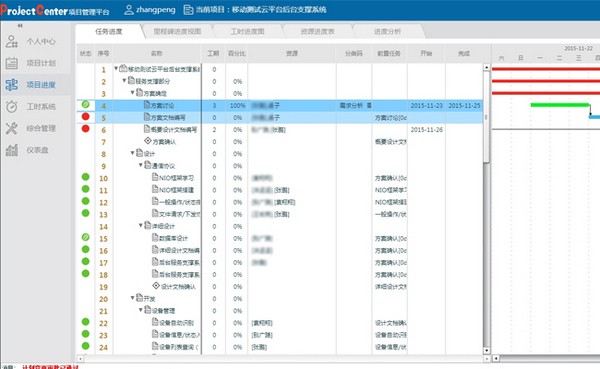Screen dimensions: 600x369
Task: Click the 资源 column header
Action: [x=292, y=54]
